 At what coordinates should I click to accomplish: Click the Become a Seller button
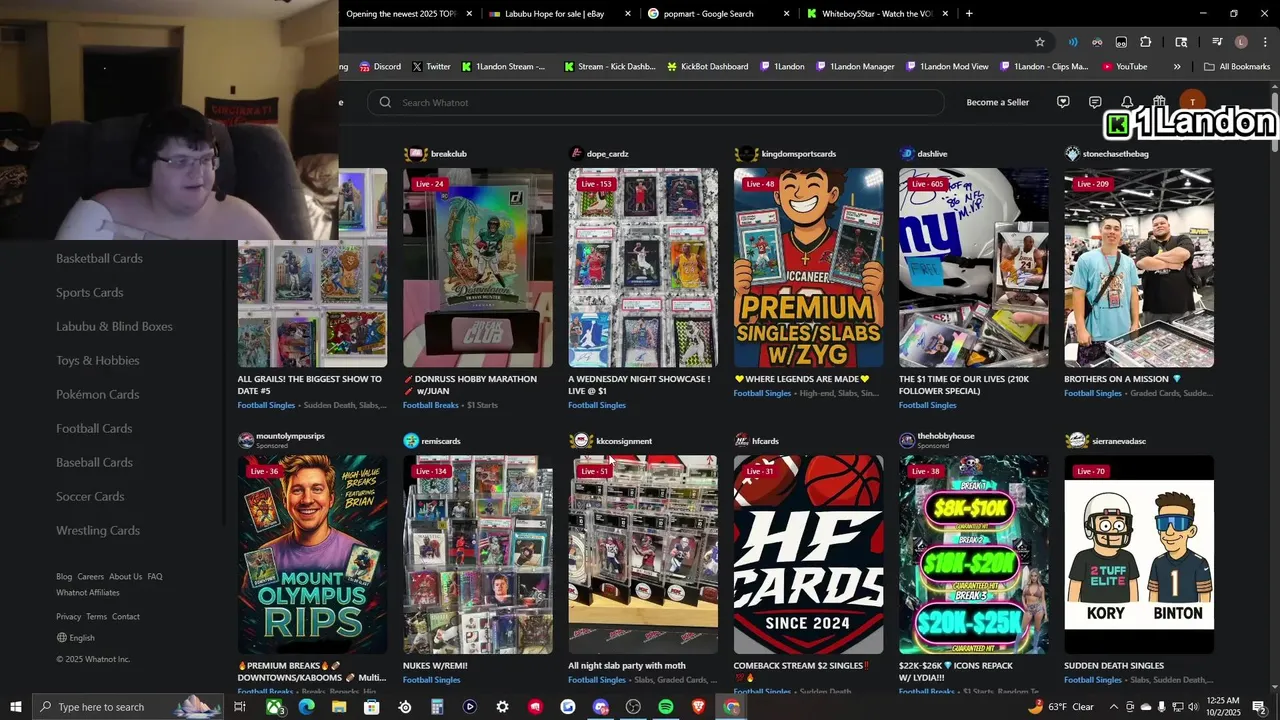pos(997,102)
